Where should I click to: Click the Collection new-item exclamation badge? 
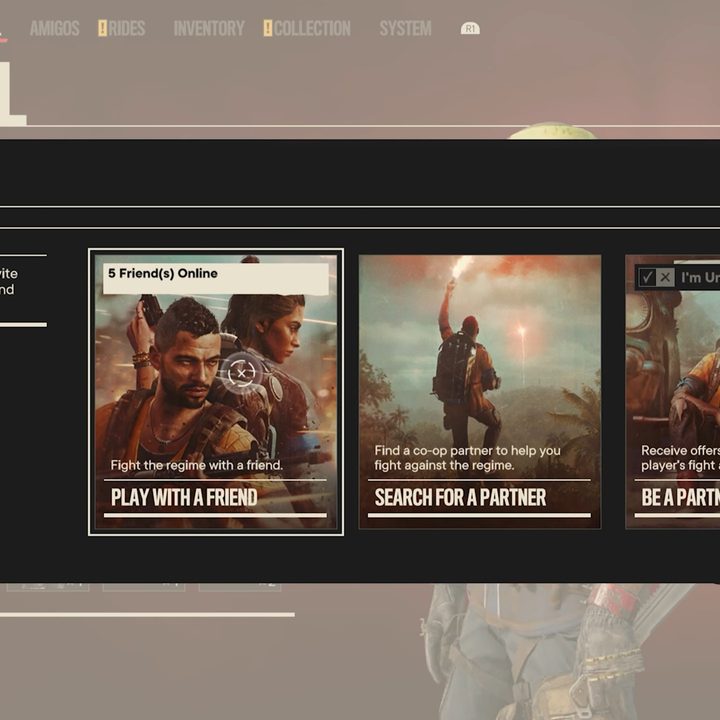coord(268,28)
